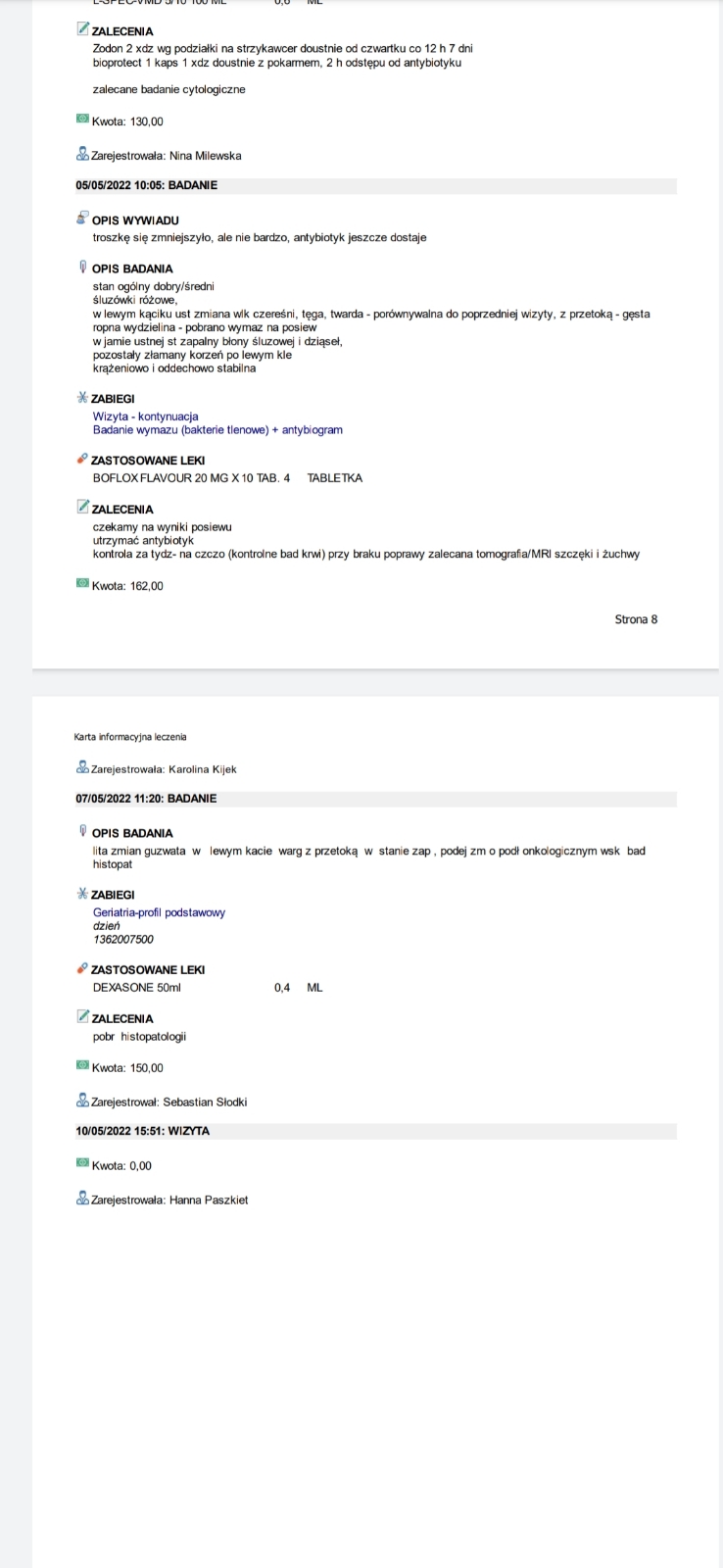Click the person icon next to Hanna Paszkiet

[x=82, y=1199]
